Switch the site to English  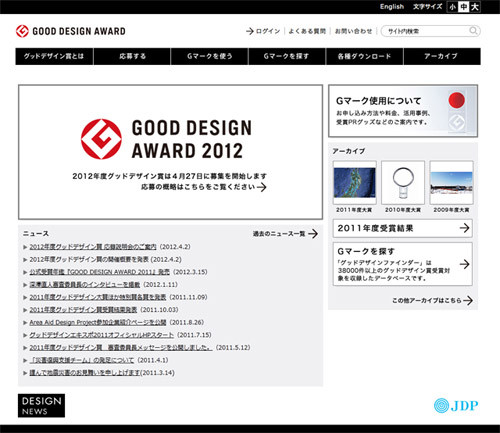[392, 7]
